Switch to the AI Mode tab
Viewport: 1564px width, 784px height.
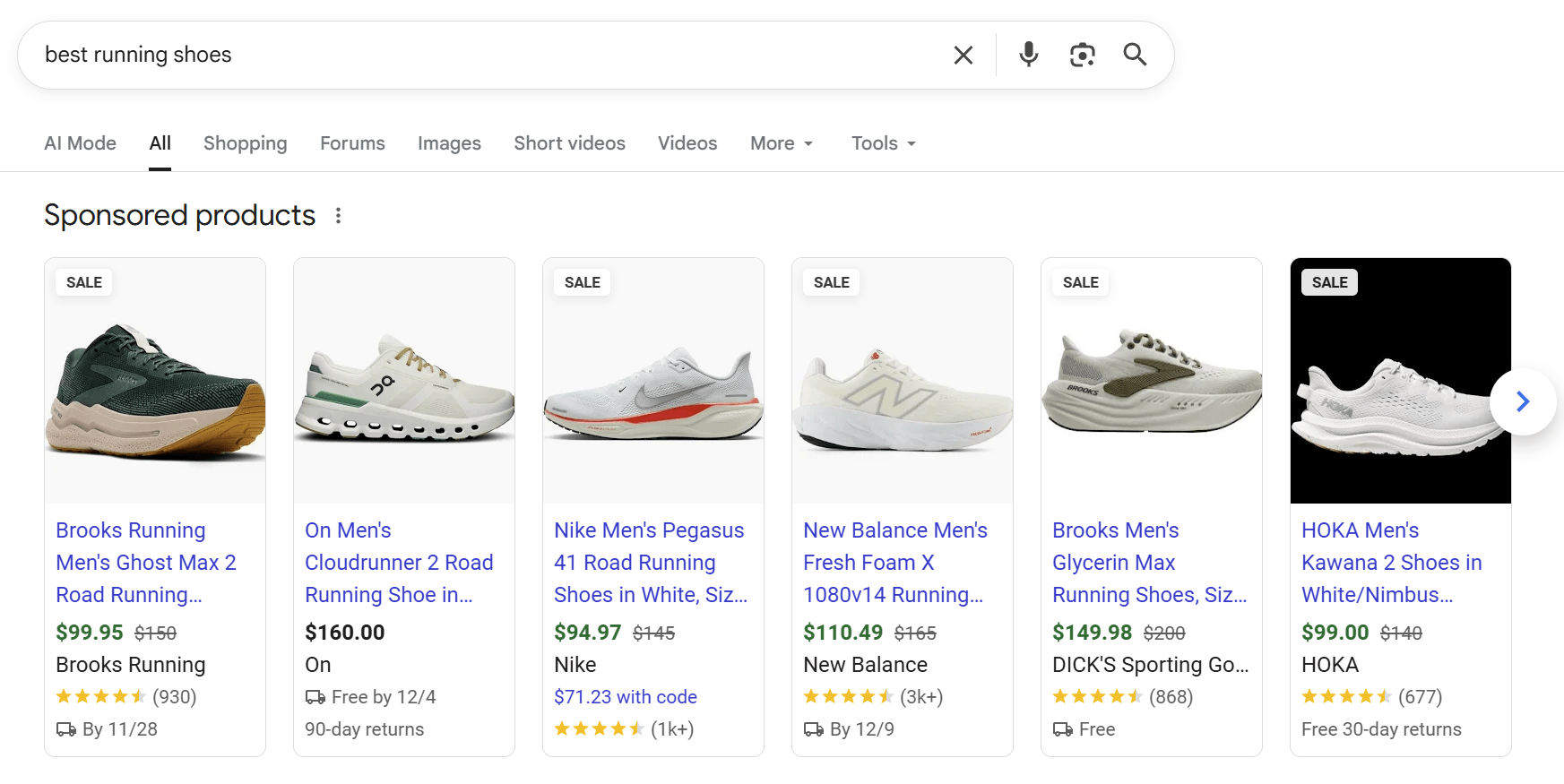pos(80,143)
